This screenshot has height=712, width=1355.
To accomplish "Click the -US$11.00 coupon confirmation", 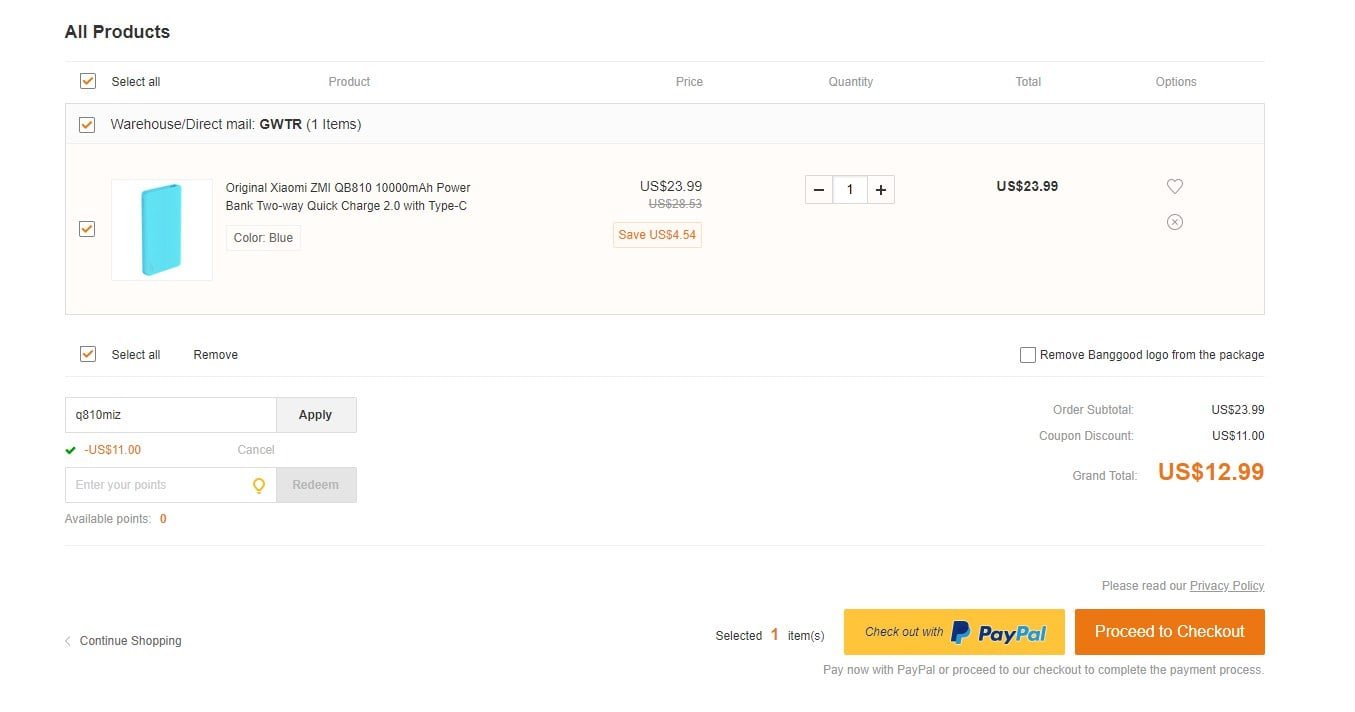I will pos(112,450).
